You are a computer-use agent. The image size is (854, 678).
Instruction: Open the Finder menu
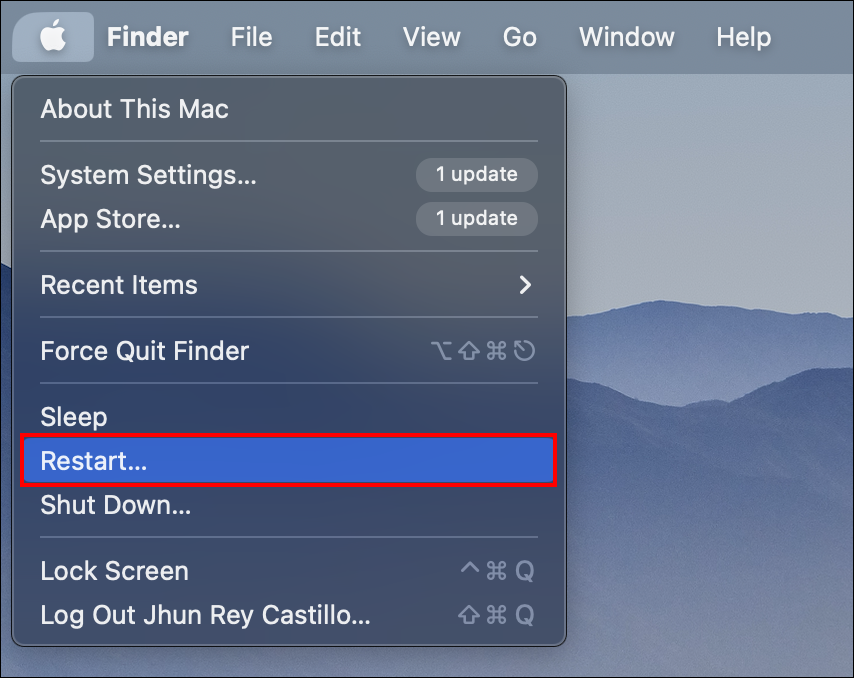coord(148,37)
